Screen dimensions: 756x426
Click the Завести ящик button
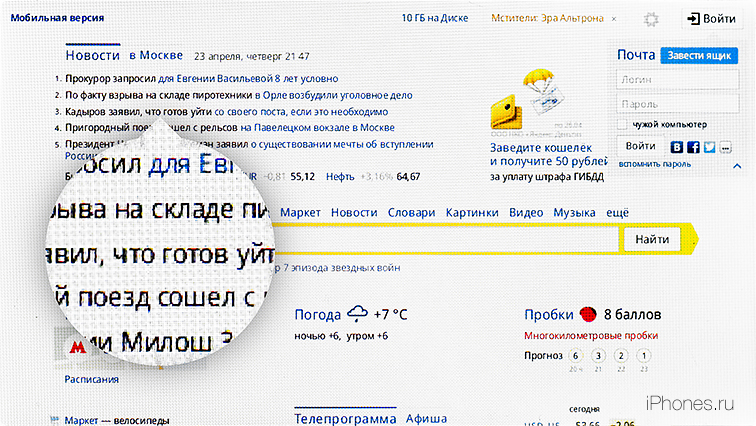[x=699, y=55]
